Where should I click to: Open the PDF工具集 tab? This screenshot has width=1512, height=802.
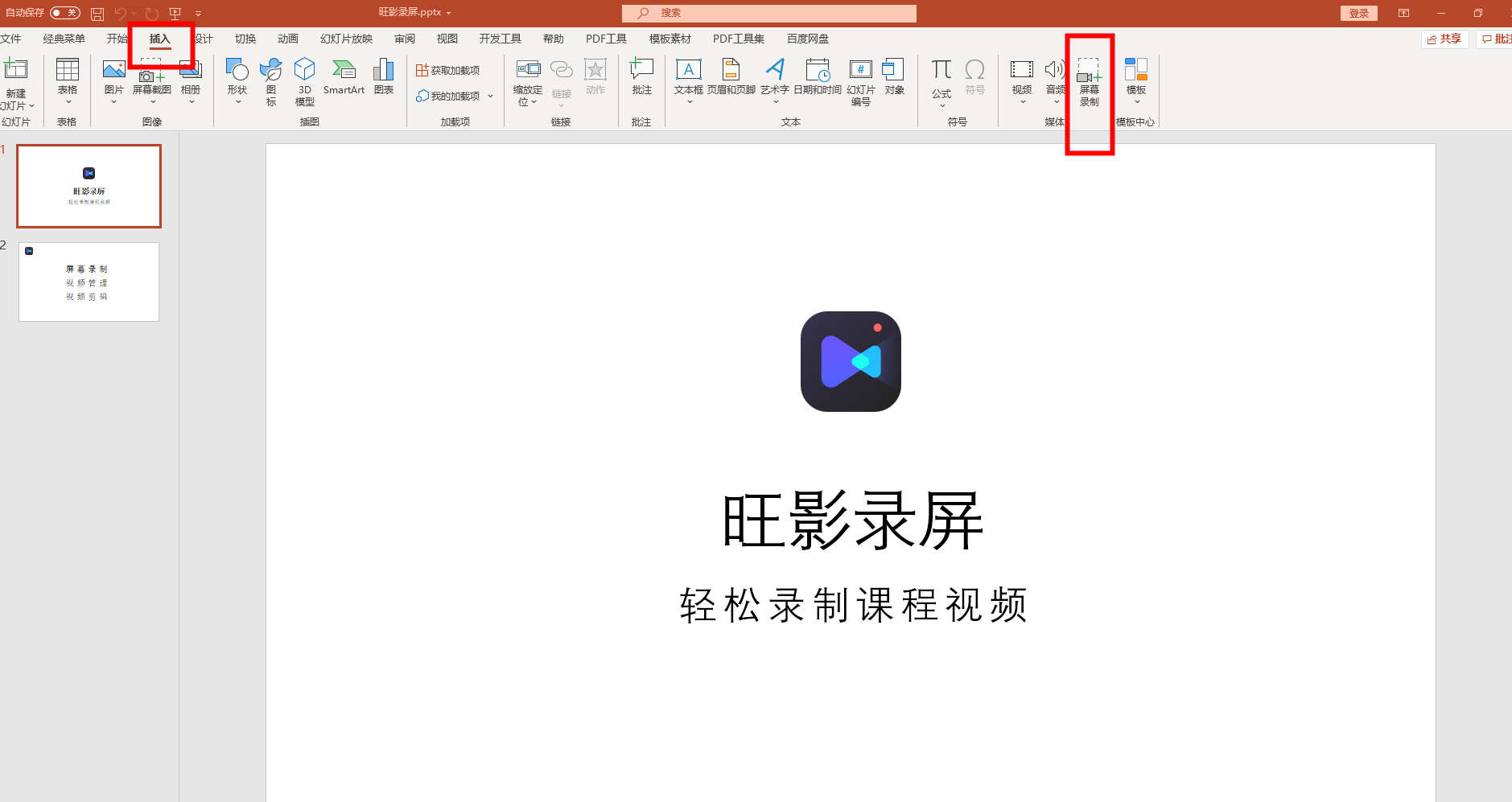739,39
